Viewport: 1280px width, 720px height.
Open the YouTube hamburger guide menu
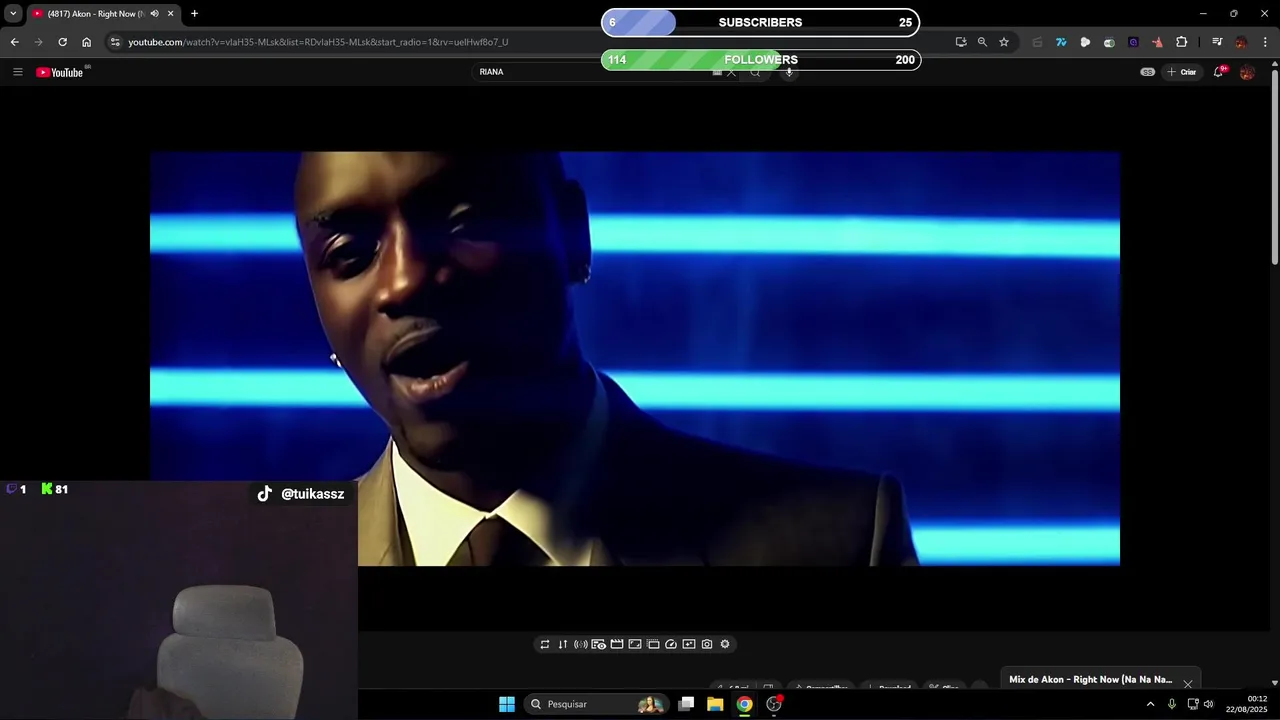click(x=17, y=72)
